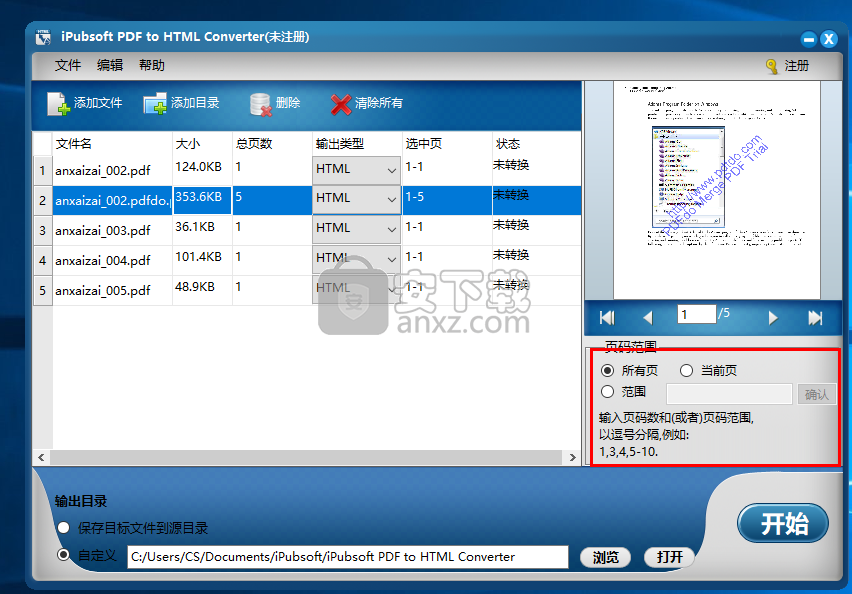The image size is (852, 594).
Task: Click the 清除所有 label text
Action: click(379, 103)
